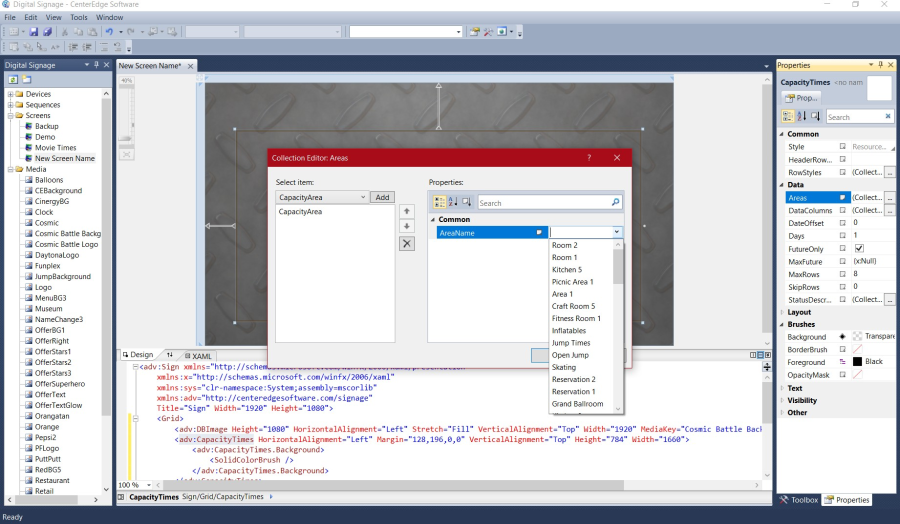Image resolution: width=900 pixels, height=524 pixels.
Task: Move item up in Collection Editor
Action: click(406, 212)
